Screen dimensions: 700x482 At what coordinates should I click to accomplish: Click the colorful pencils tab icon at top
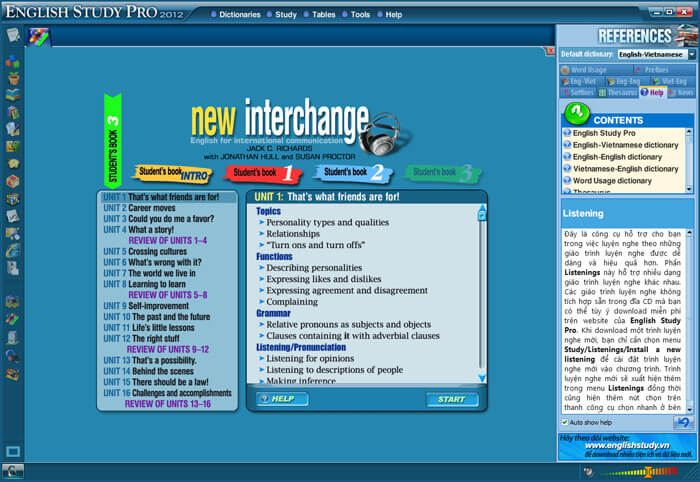coord(39,37)
